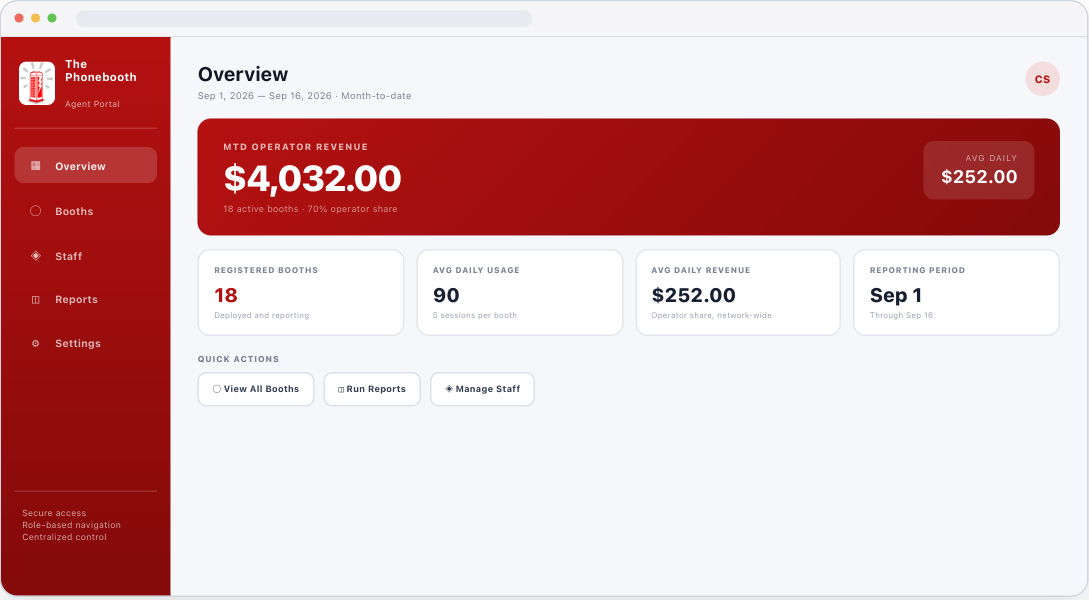The image size is (1089, 600).
Task: Click the 'Quick Actions' heading
Action: point(238,359)
